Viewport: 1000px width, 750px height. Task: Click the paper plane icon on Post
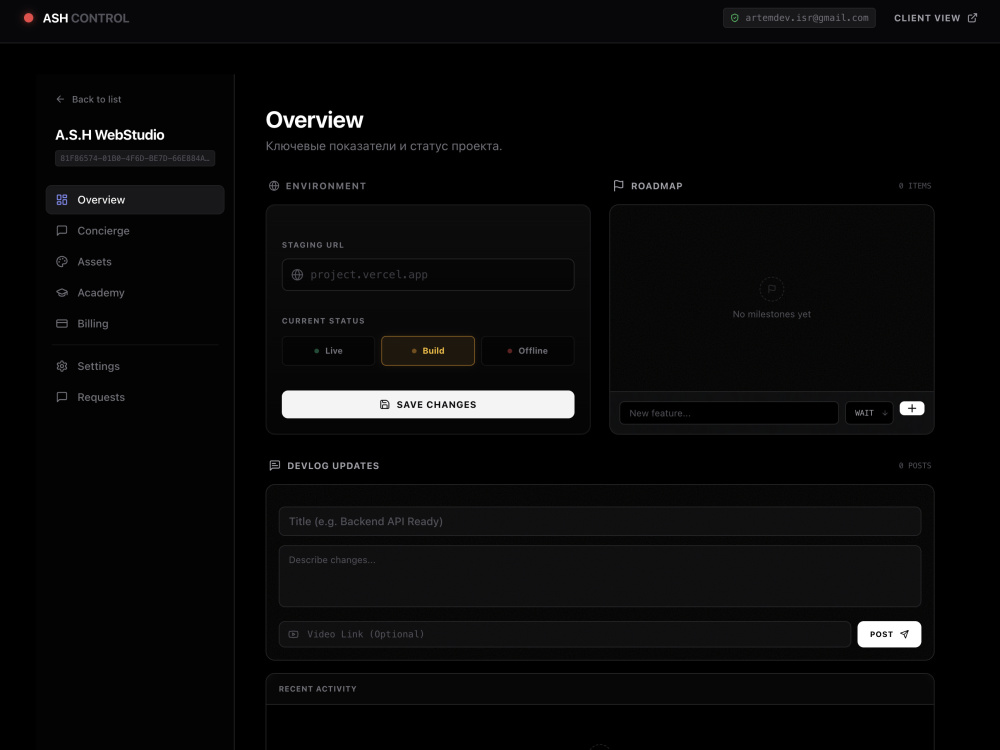tap(904, 634)
